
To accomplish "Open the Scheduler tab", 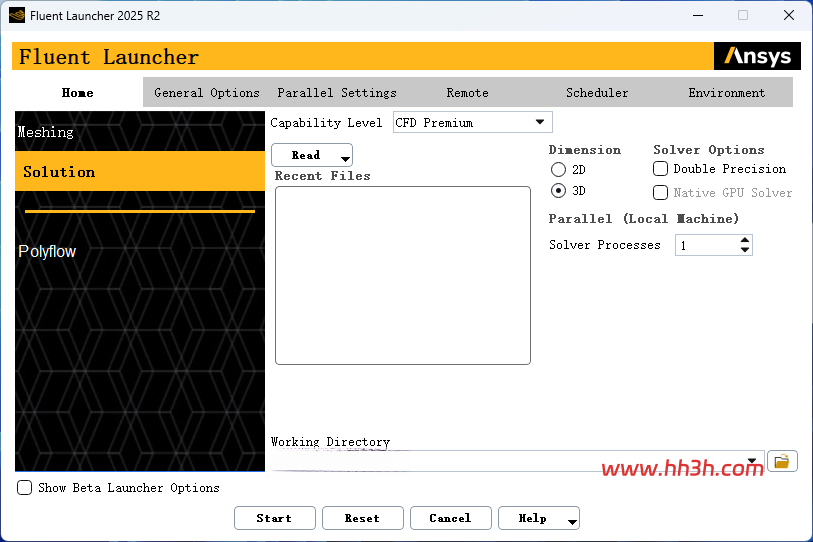I will 597,92.
